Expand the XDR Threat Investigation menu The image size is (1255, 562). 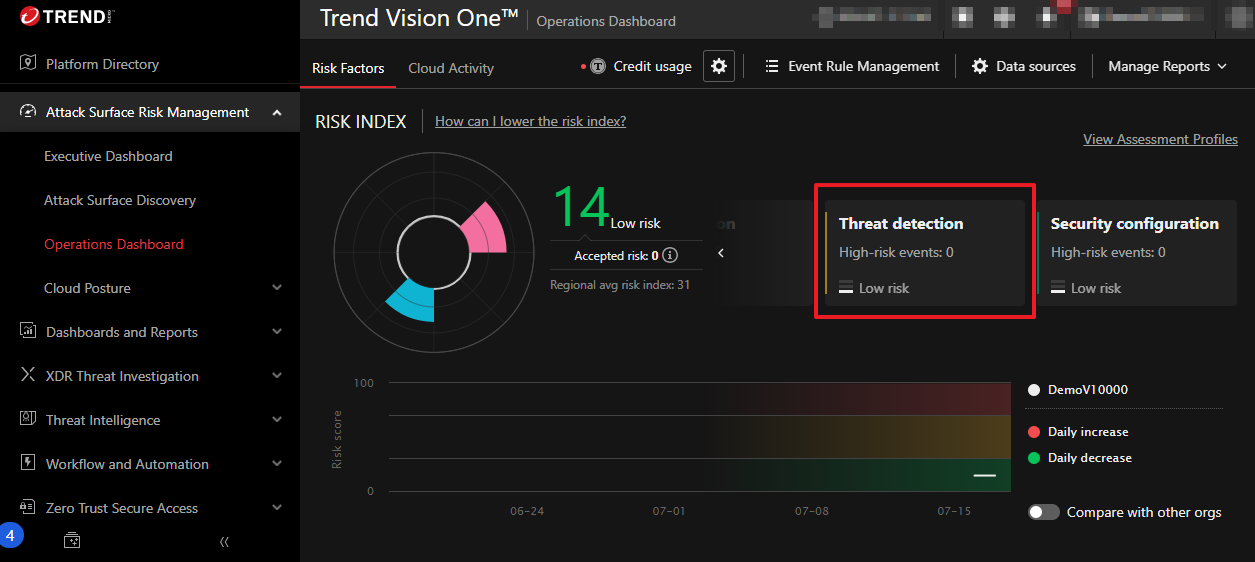point(277,376)
